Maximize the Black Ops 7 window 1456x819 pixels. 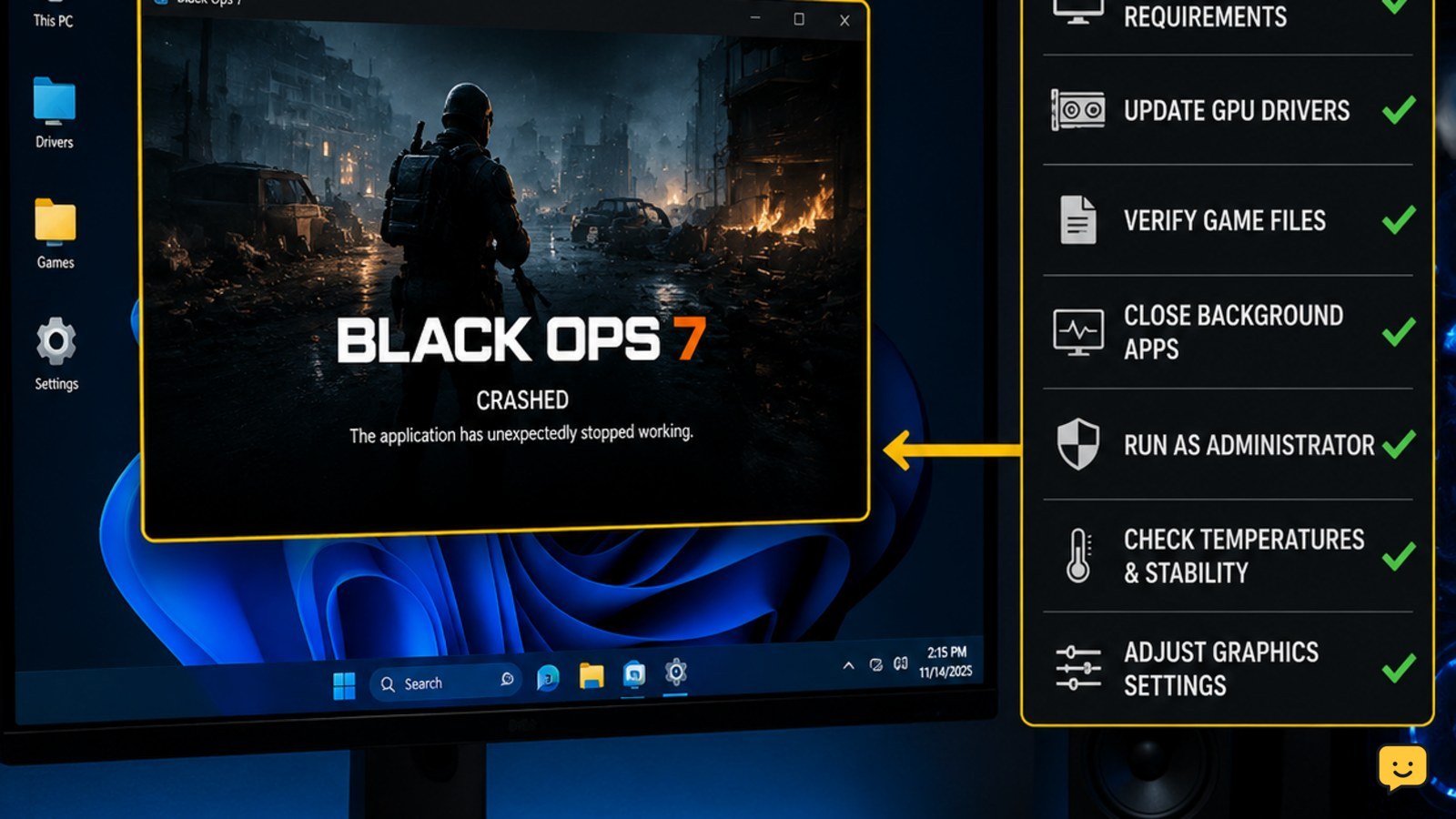(x=799, y=19)
